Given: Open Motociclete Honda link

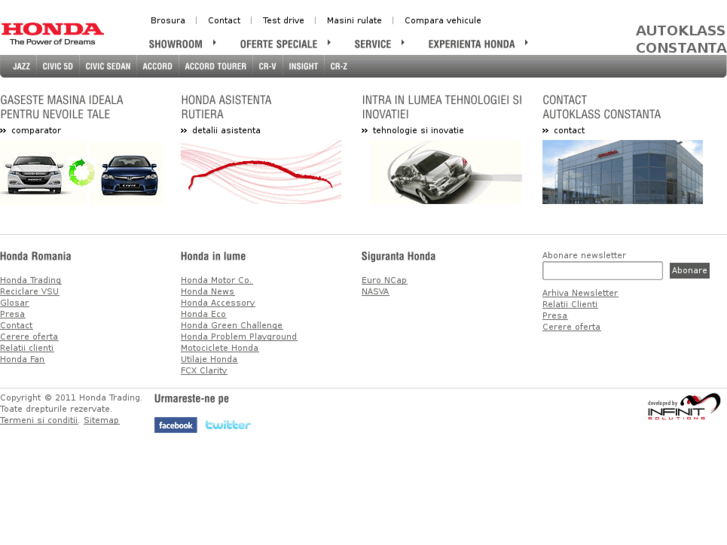Looking at the screenshot, I should tap(220, 348).
